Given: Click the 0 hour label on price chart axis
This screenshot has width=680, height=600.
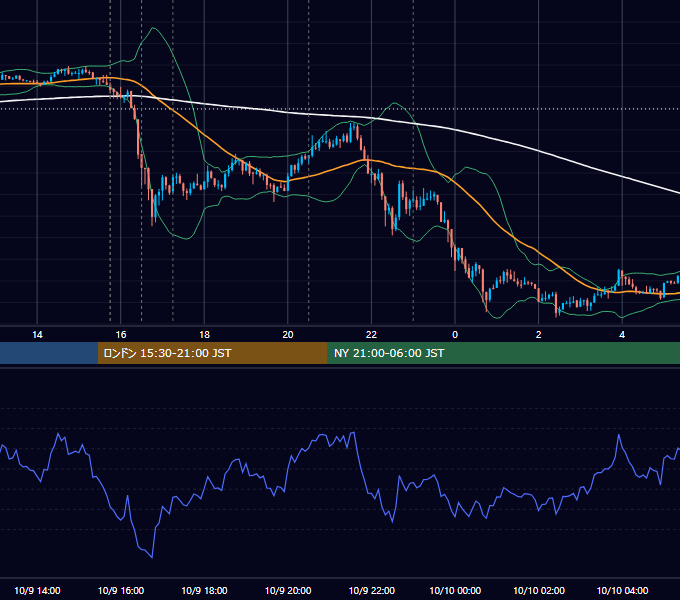Looking at the screenshot, I should pyautogui.click(x=455, y=335).
